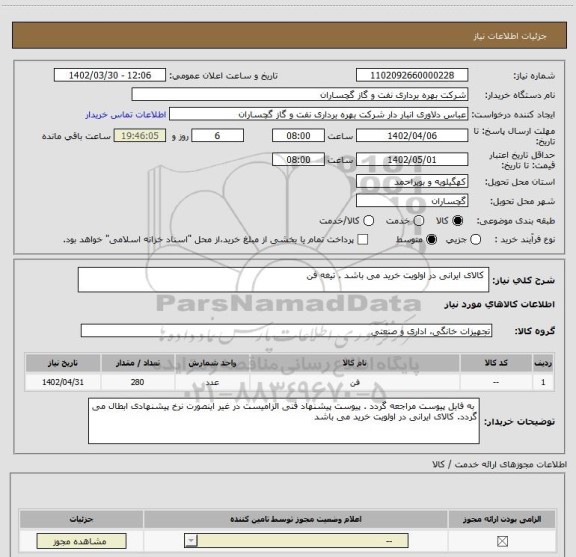Click the quantity cell 280

pyautogui.click(x=138, y=382)
